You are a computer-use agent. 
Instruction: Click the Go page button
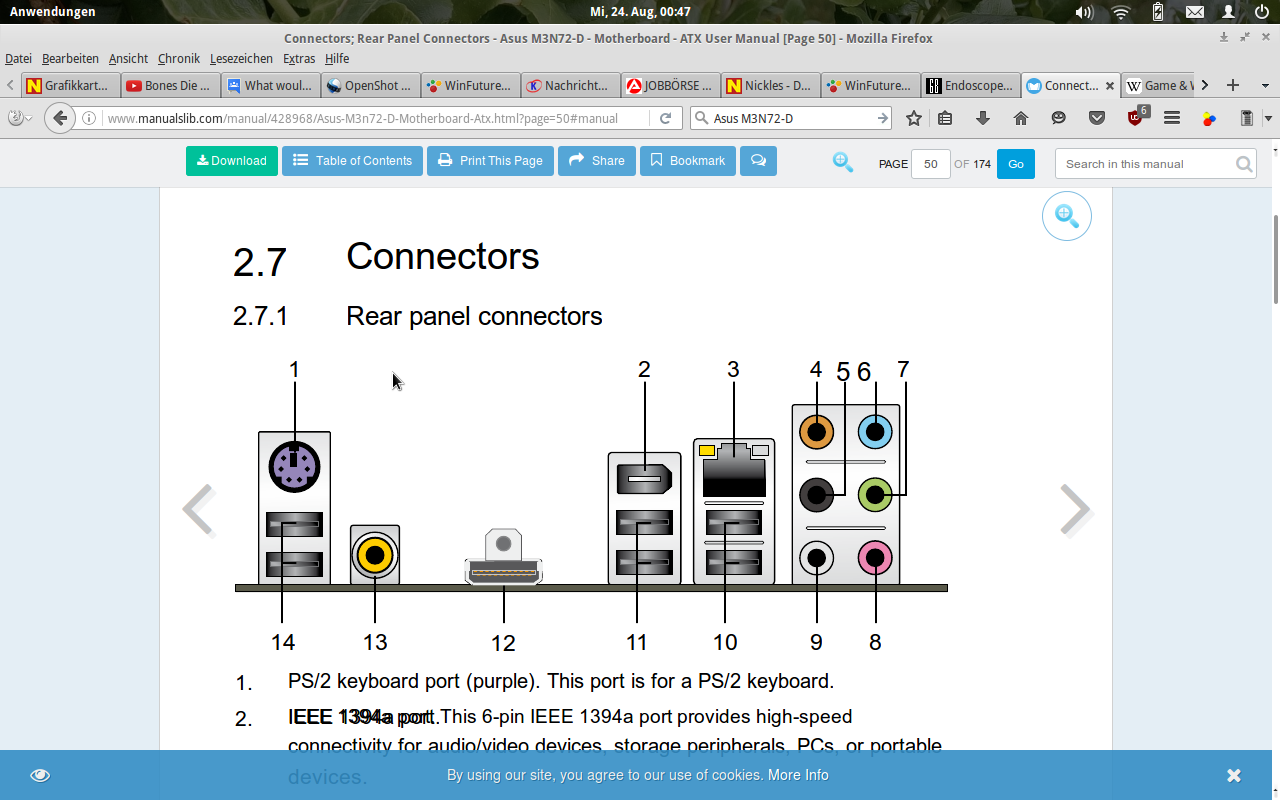[x=1016, y=164]
